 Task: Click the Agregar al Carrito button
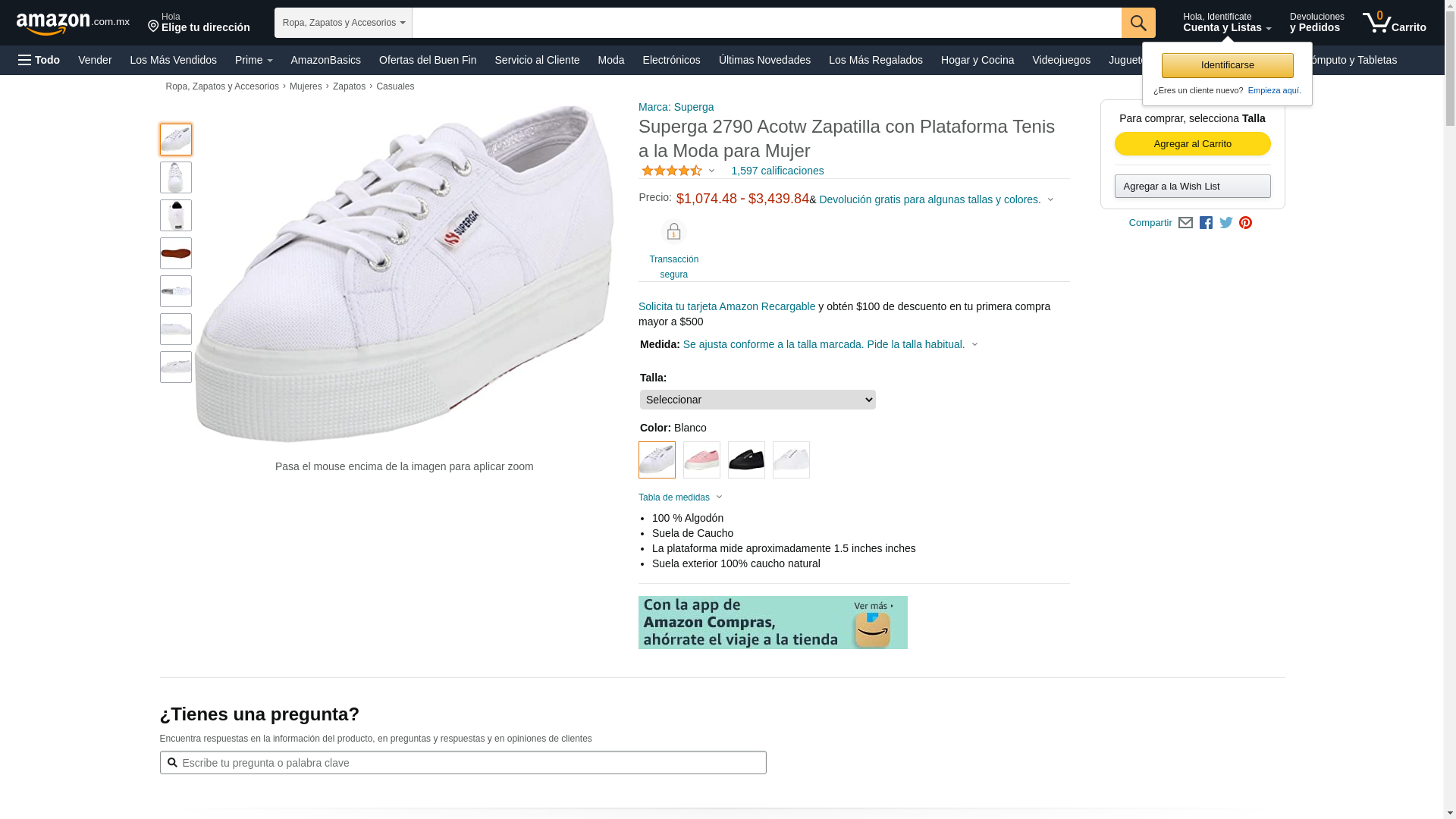tap(1192, 144)
